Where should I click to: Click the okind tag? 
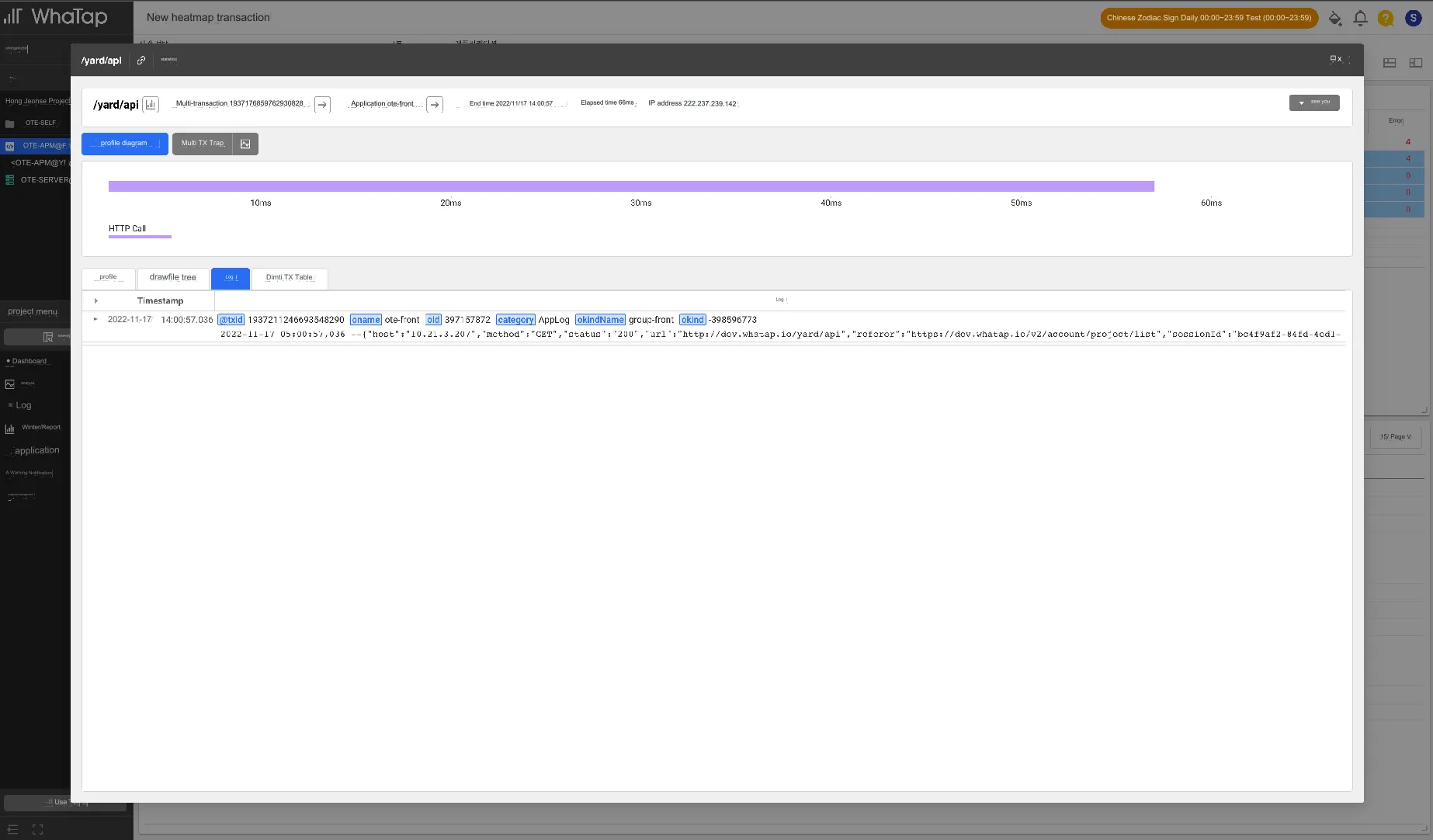click(692, 320)
